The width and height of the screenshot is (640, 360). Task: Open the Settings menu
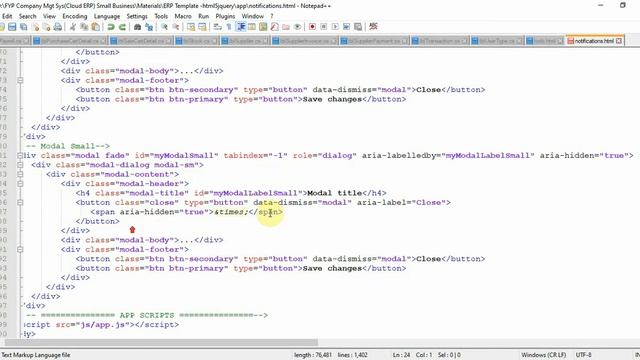(137, 16)
